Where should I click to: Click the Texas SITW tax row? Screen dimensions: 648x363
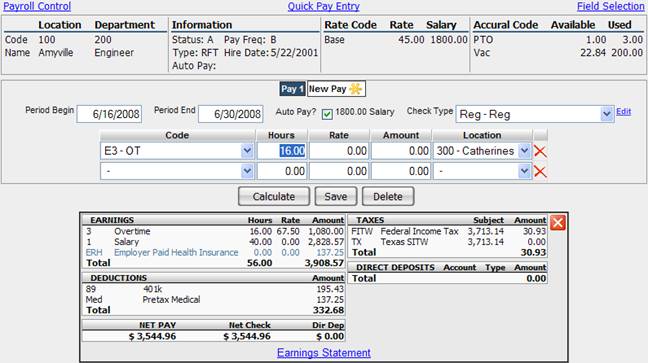point(448,242)
